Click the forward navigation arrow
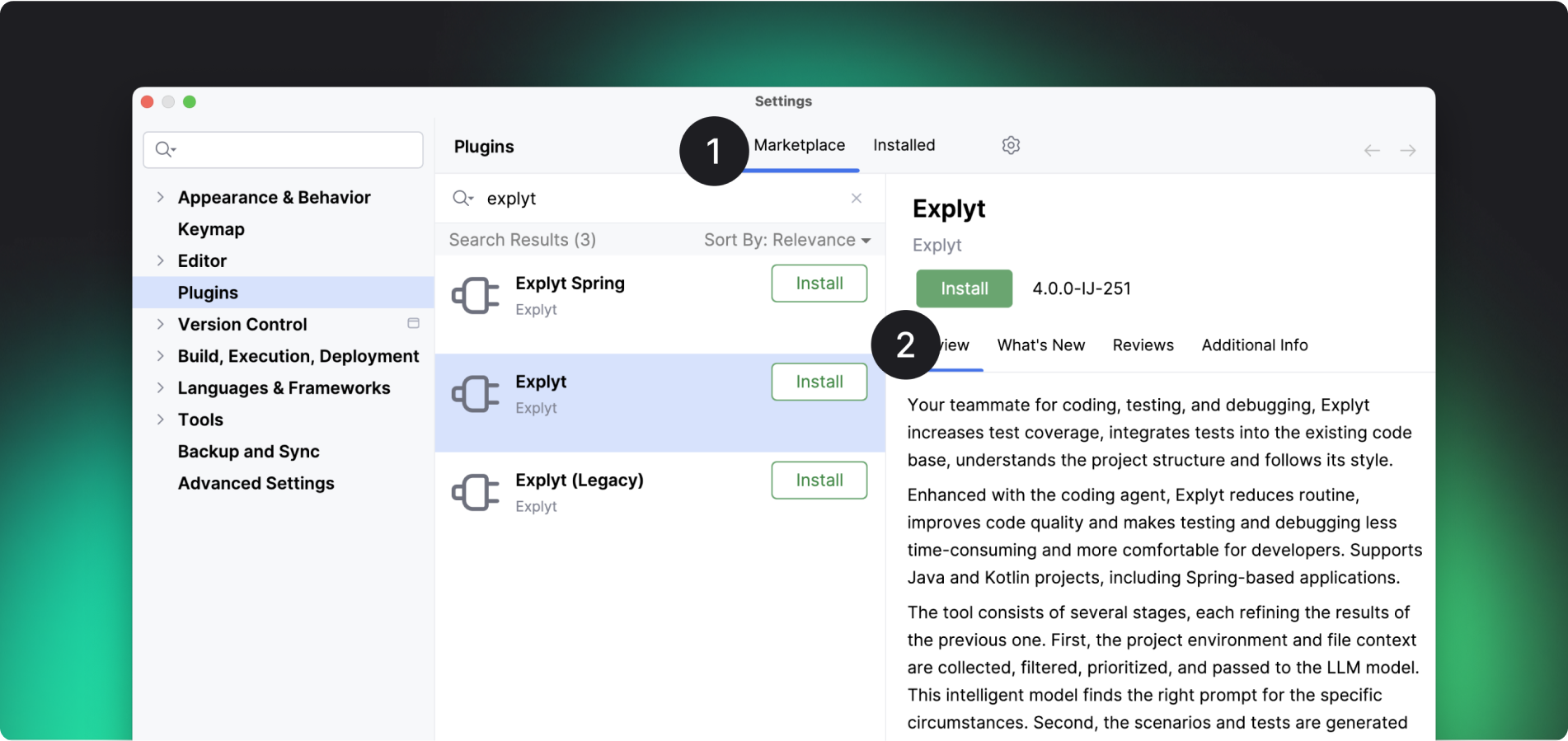Image resolution: width=1568 pixels, height=741 pixels. click(1408, 151)
